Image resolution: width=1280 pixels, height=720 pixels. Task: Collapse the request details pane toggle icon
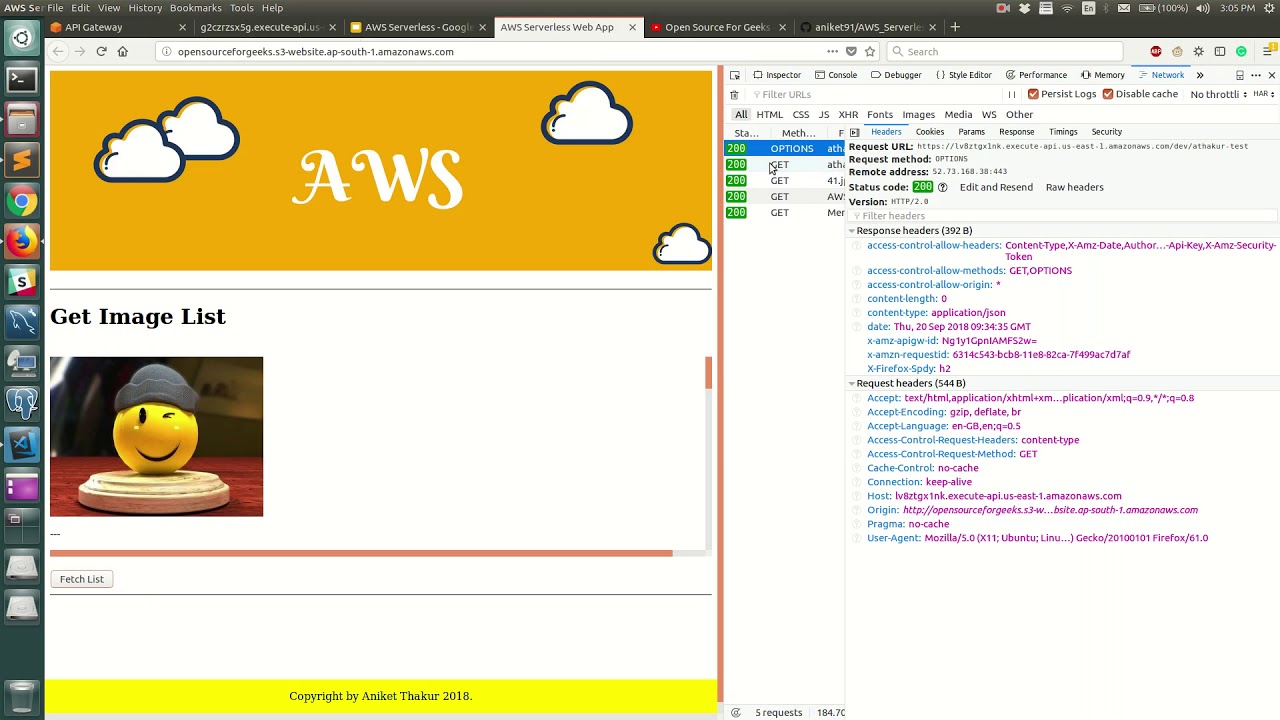pyautogui.click(x=854, y=132)
